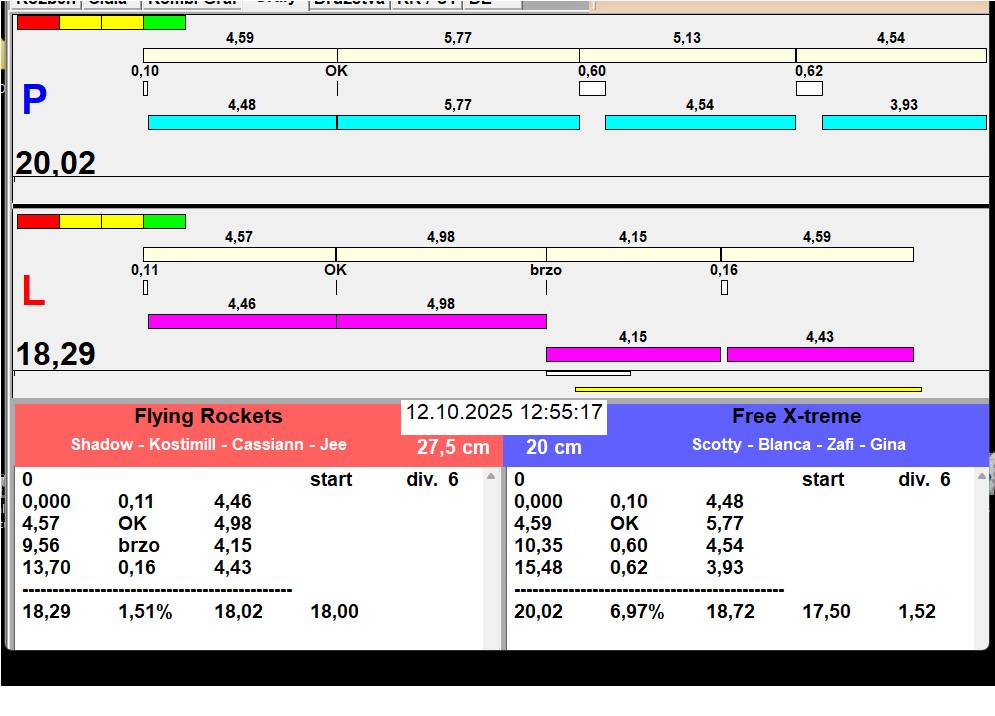Screen dimensions: 995x716
Task: Click the date and time stamp
Action: tap(504, 412)
